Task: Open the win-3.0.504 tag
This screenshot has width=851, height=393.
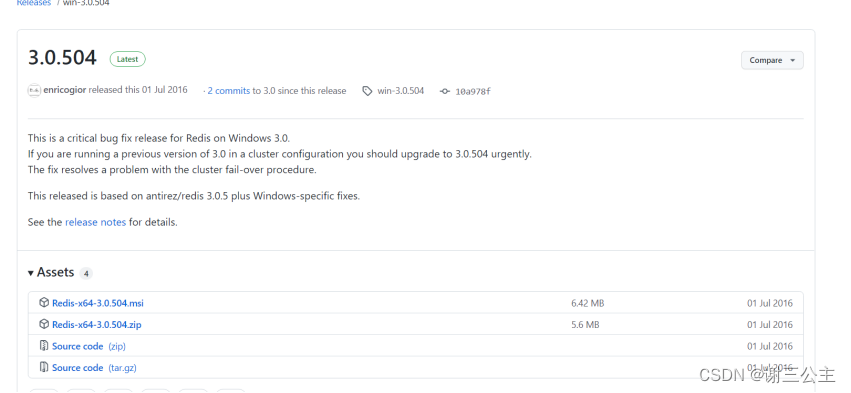Action: click(401, 91)
